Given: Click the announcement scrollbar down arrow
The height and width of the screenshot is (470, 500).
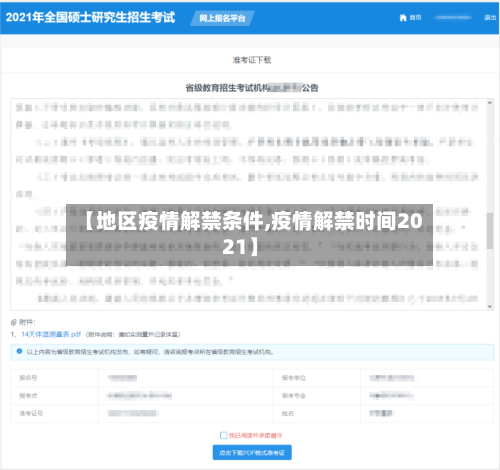Looking at the screenshot, I should 489,306.
